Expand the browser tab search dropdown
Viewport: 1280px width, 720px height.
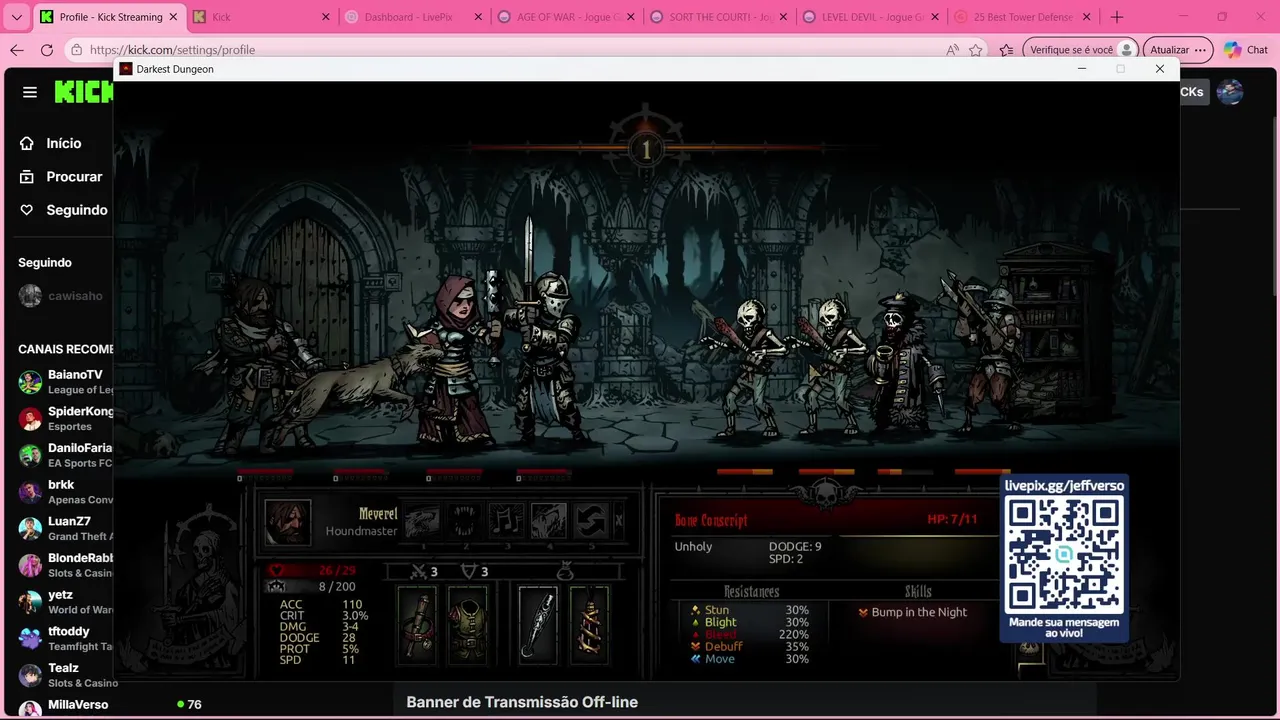(16, 17)
